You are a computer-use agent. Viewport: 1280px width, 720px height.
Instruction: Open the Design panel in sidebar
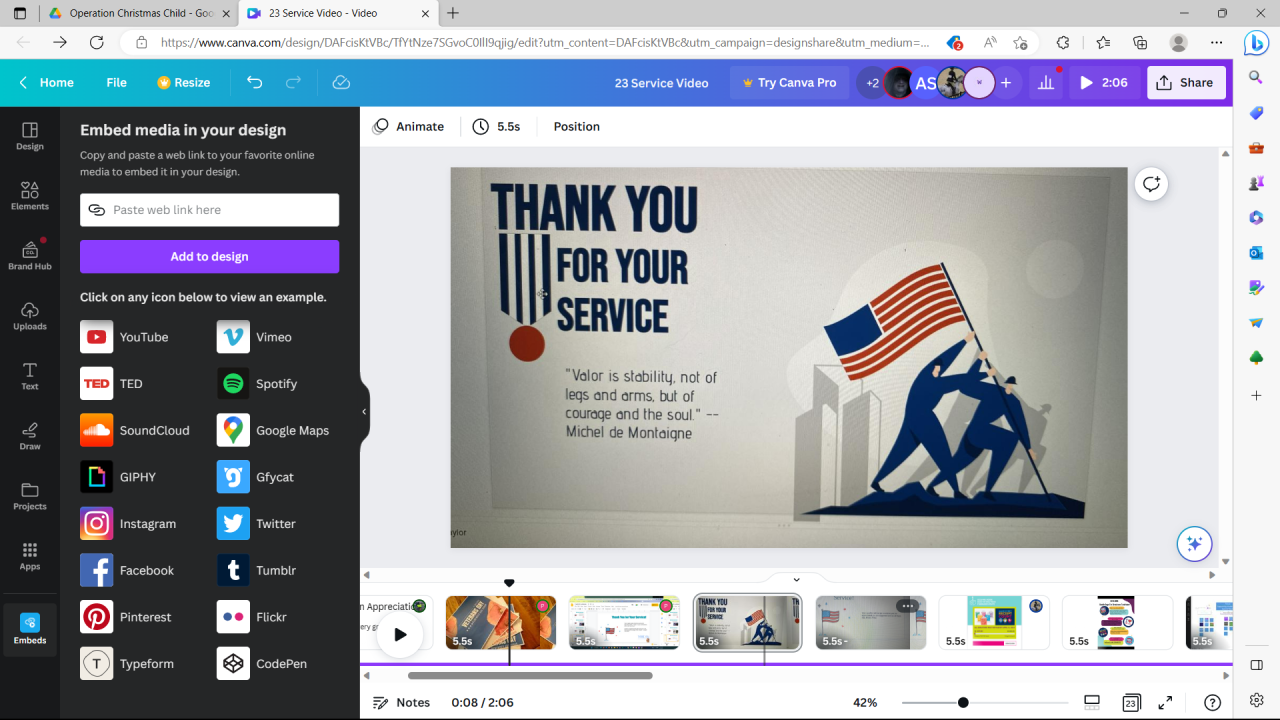click(x=30, y=136)
